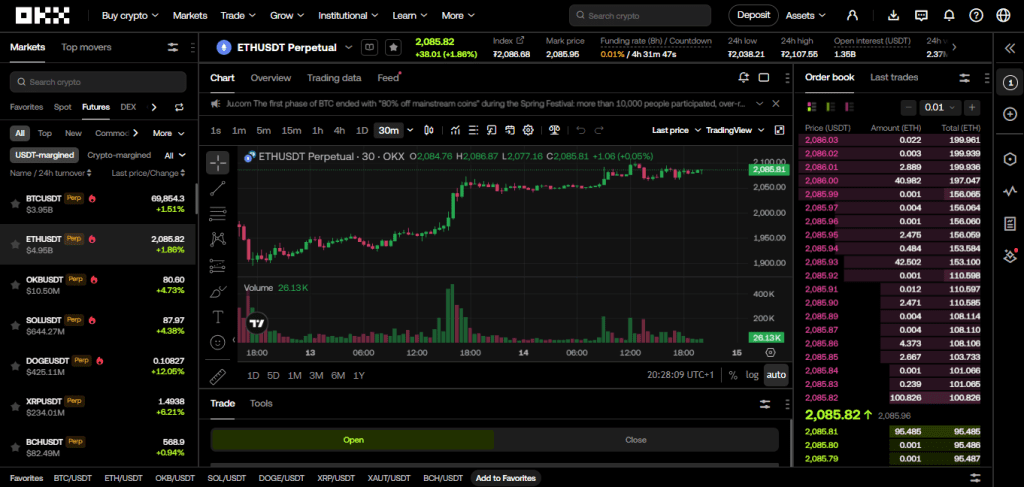
Task: Select the crosshair cursor tool
Action: [x=217, y=163]
